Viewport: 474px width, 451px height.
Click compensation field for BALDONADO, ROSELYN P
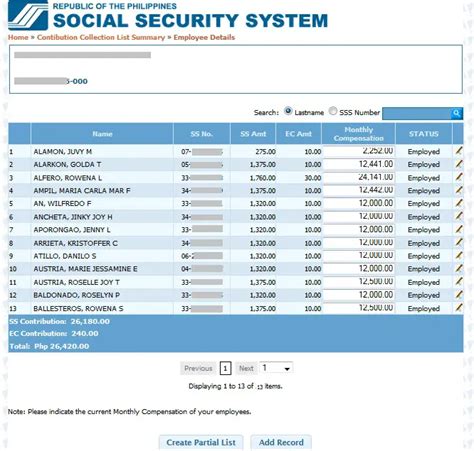[359, 295]
